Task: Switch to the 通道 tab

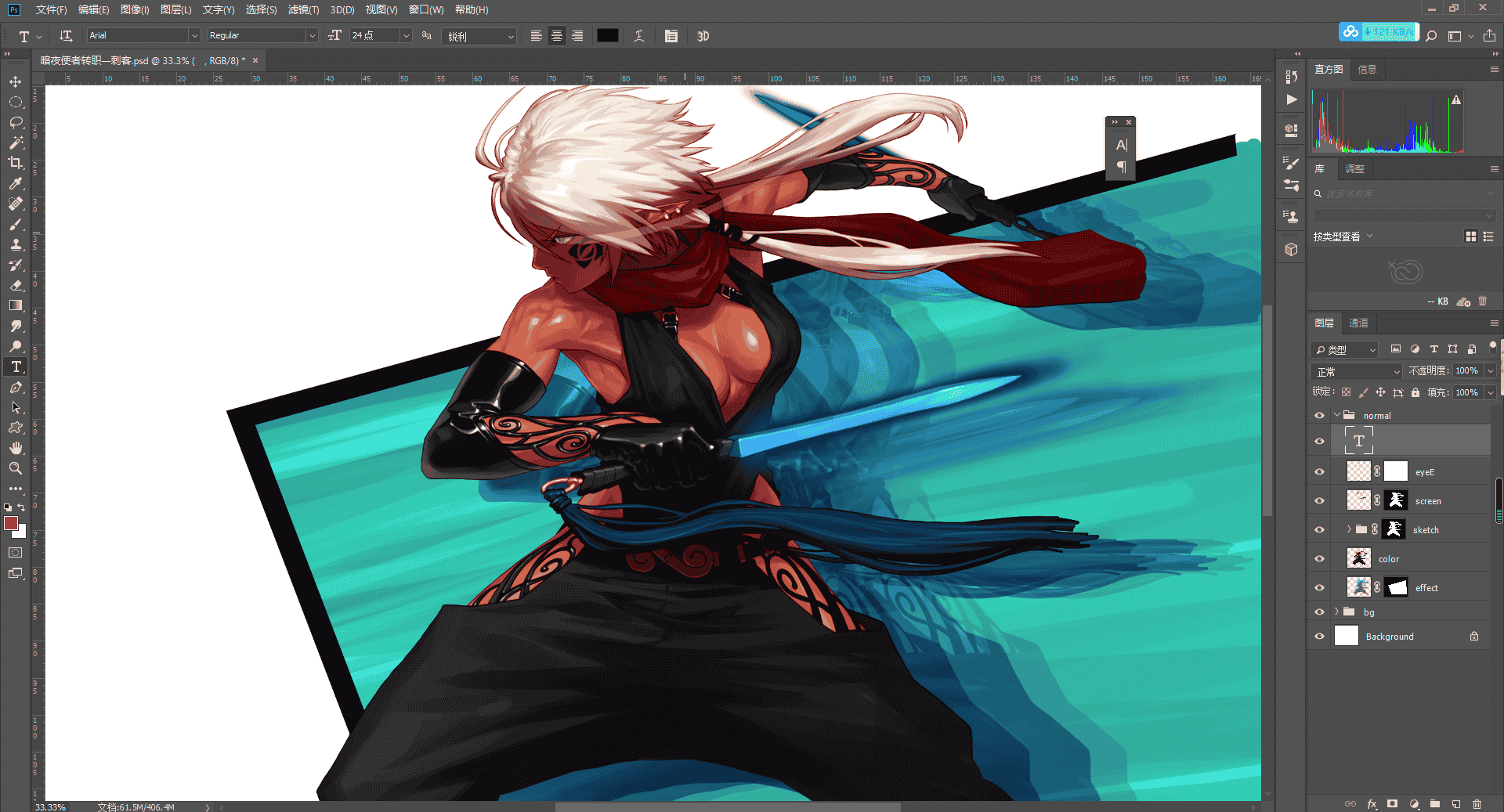Action: 1358,323
